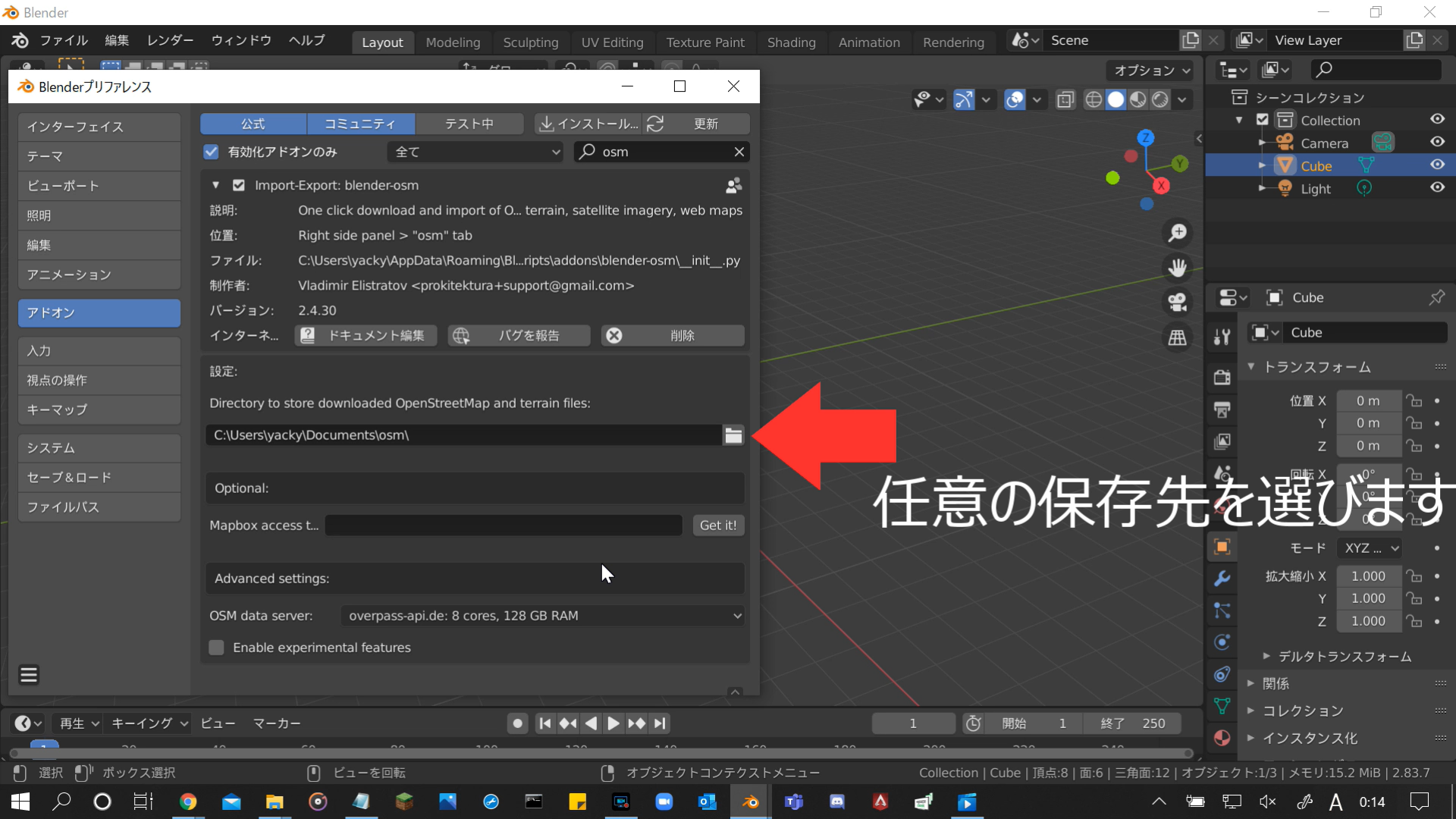The width and height of the screenshot is (1456, 819).
Task: Uncheck the enabled add-ons only checkbox
Action: (212, 152)
